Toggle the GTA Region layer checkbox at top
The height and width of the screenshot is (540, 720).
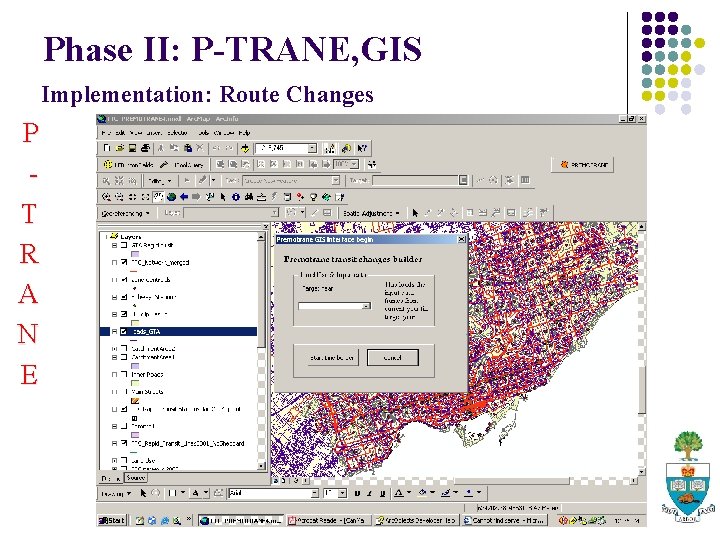point(124,245)
